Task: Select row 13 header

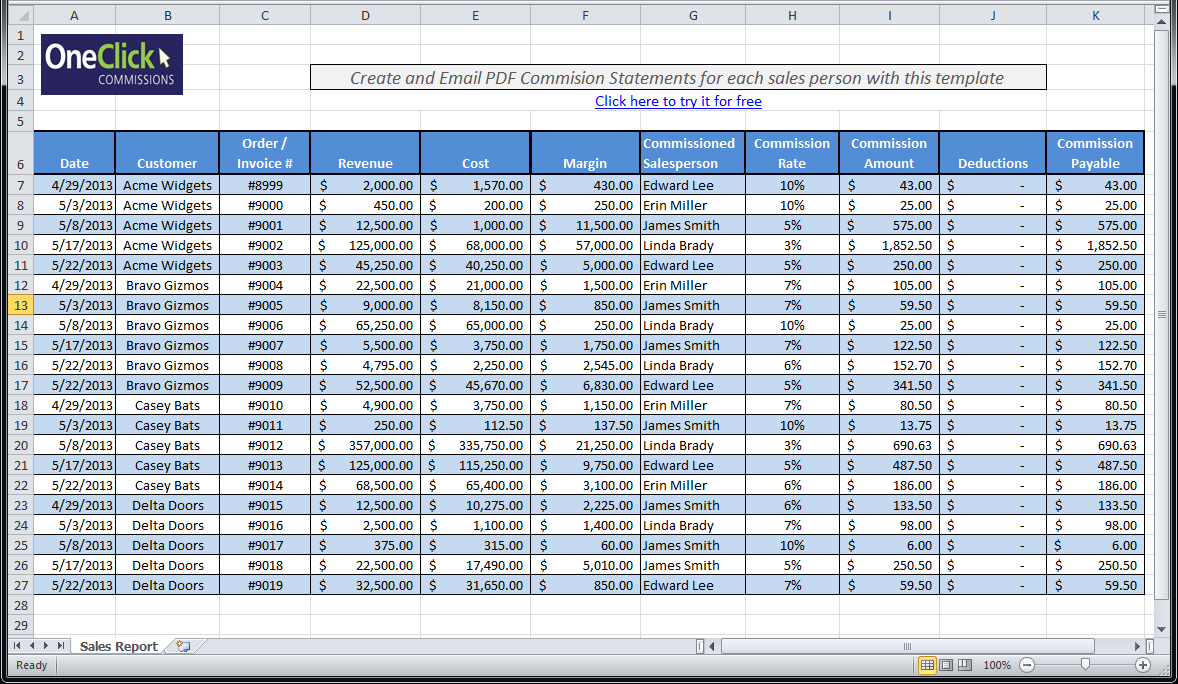Action: point(21,305)
